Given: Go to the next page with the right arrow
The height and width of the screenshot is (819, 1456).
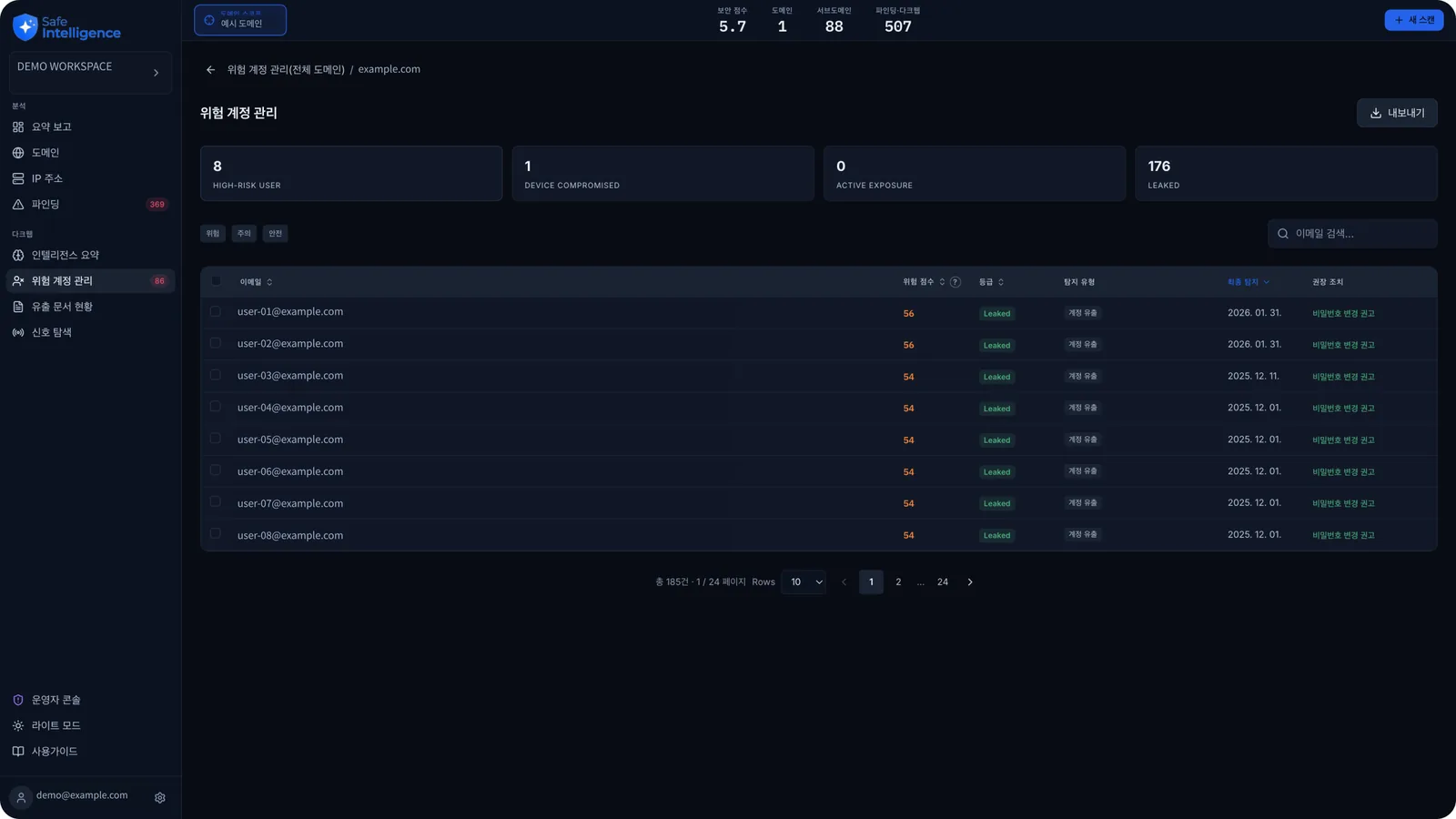Looking at the screenshot, I should (970, 582).
